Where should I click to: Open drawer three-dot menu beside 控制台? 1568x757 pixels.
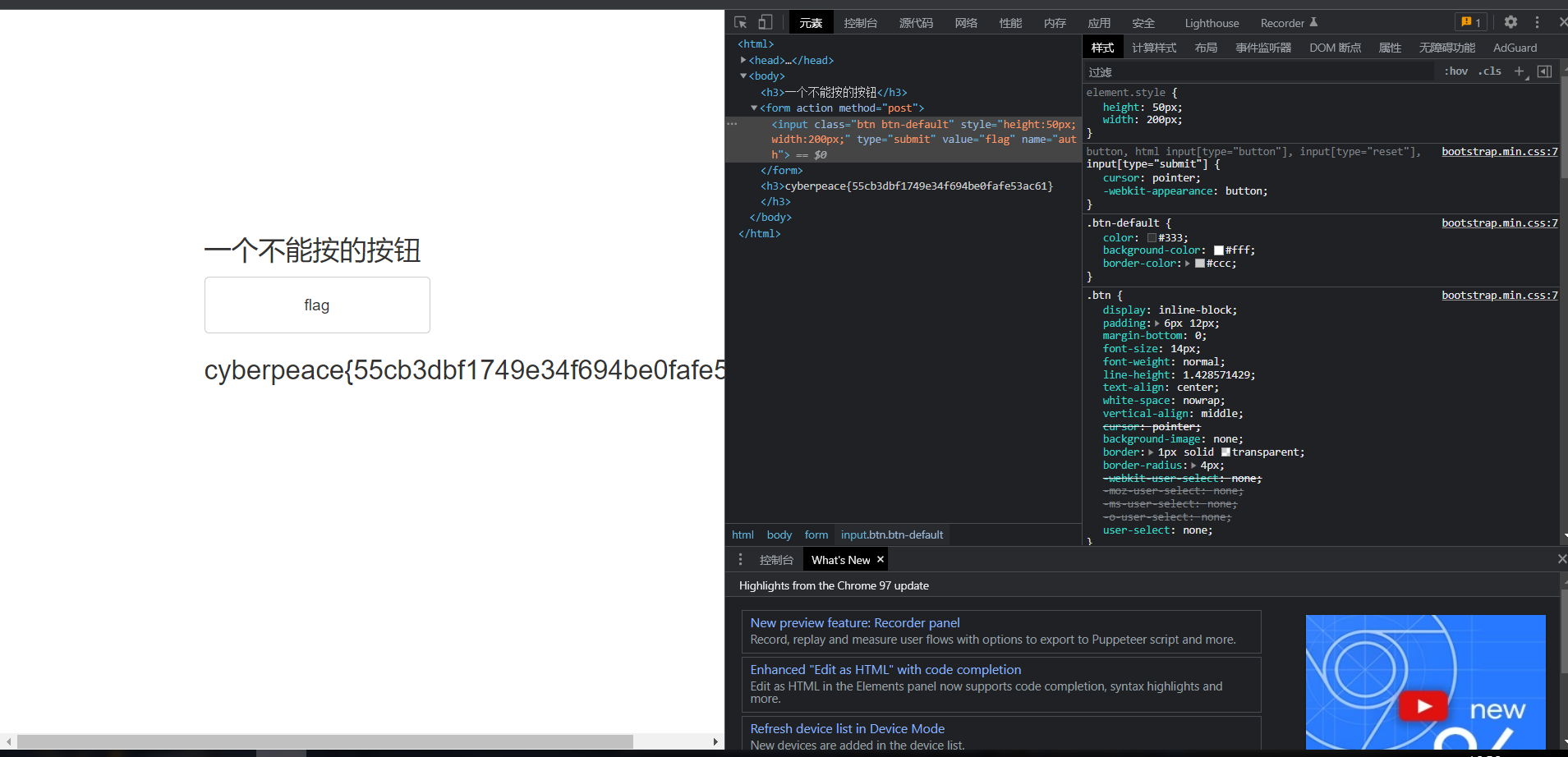click(740, 559)
